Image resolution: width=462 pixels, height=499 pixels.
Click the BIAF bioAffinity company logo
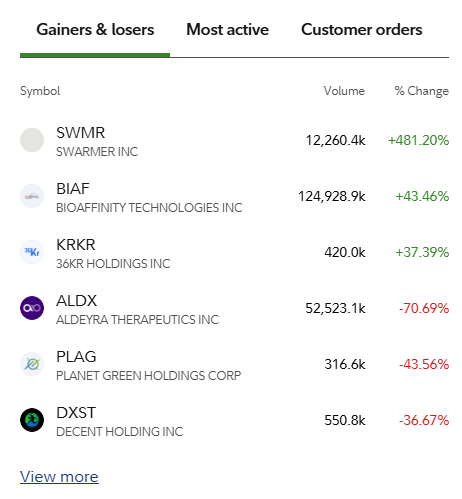32,196
